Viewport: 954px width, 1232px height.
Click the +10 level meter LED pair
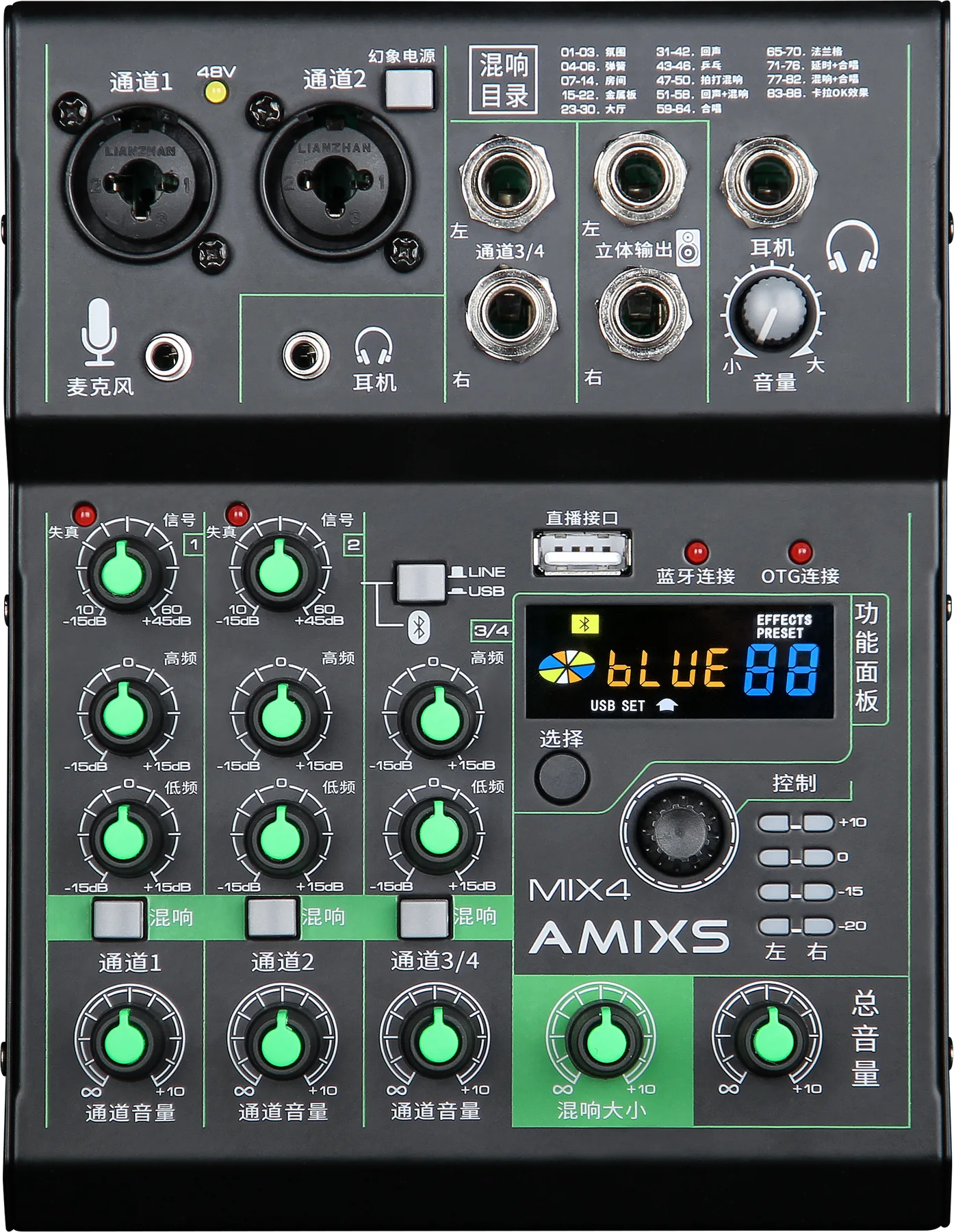click(795, 822)
